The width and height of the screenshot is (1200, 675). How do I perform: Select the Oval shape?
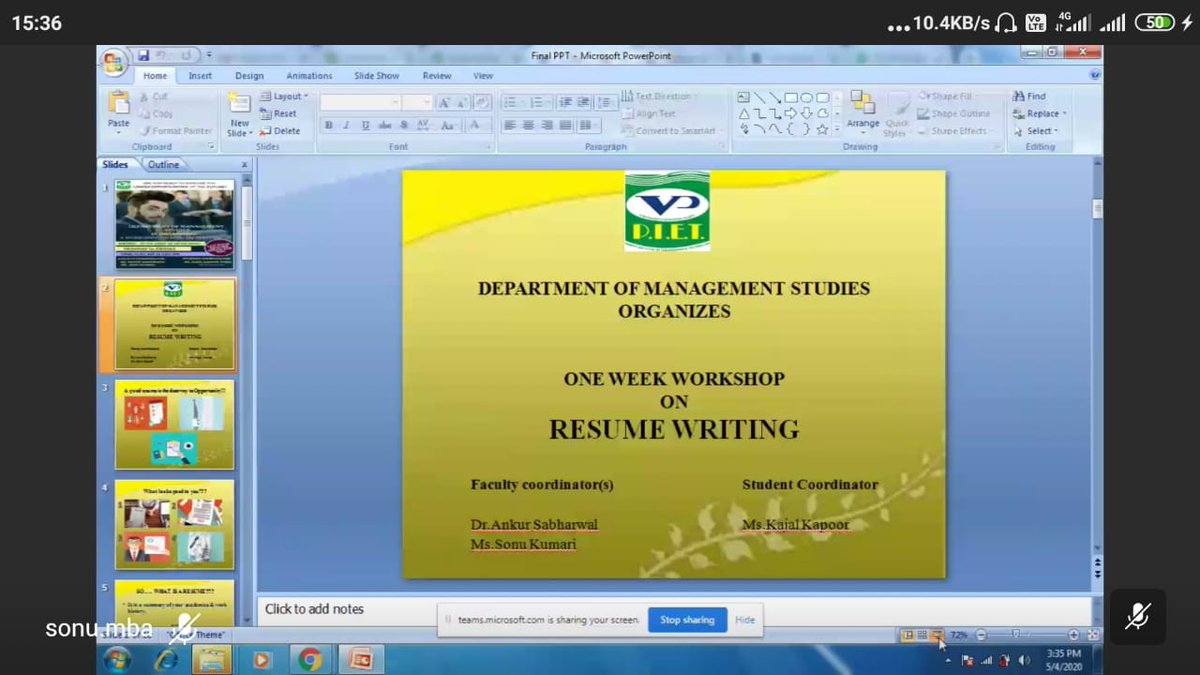point(806,98)
